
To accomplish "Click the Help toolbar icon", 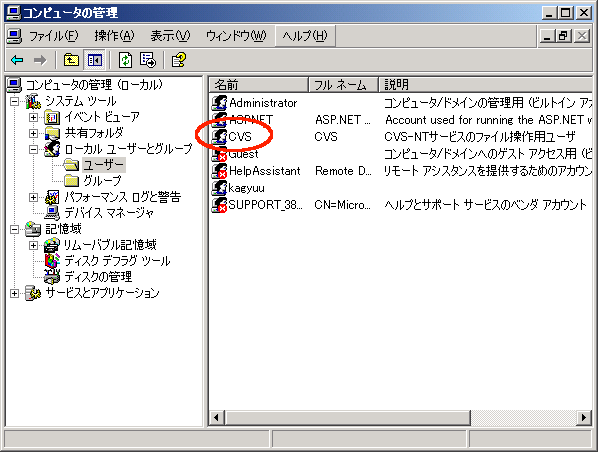I will coord(178,60).
